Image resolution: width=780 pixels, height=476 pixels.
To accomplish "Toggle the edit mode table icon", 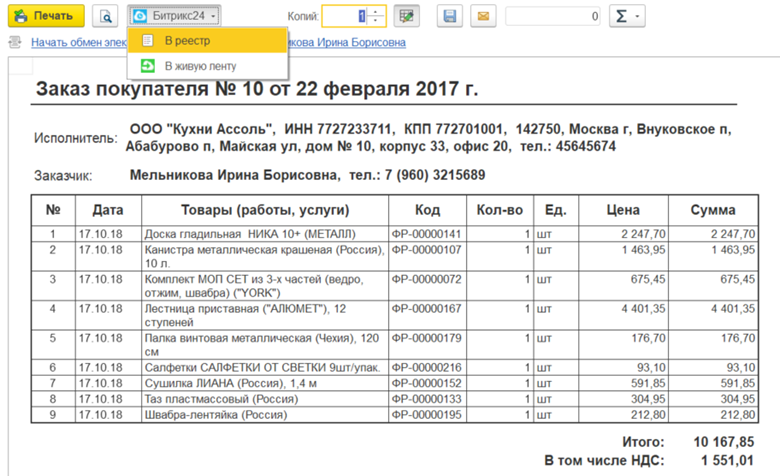I will point(405,16).
